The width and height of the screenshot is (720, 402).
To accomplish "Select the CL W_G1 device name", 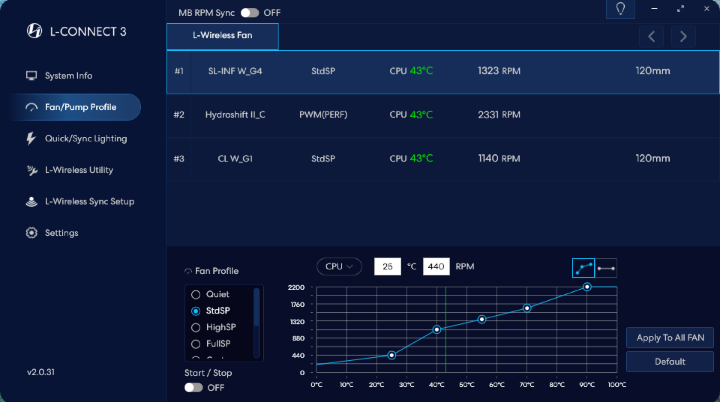I will point(235,159).
